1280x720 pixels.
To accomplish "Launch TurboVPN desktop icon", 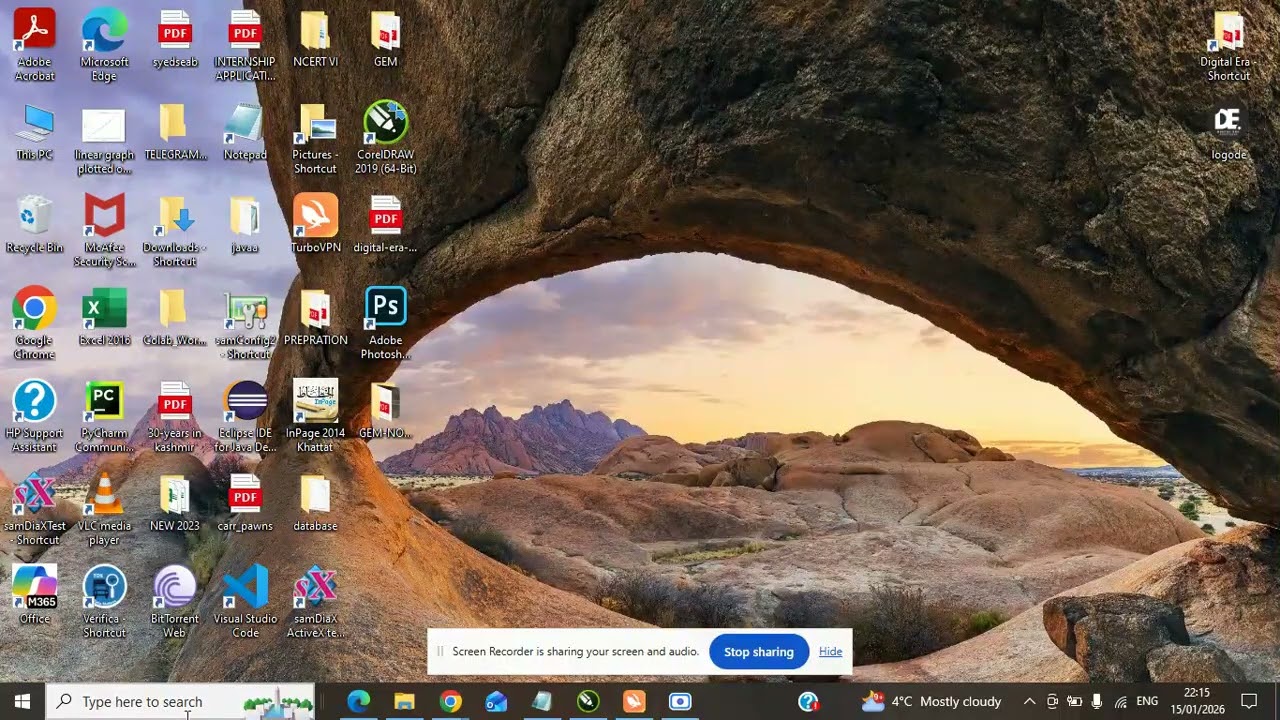I will point(315,225).
